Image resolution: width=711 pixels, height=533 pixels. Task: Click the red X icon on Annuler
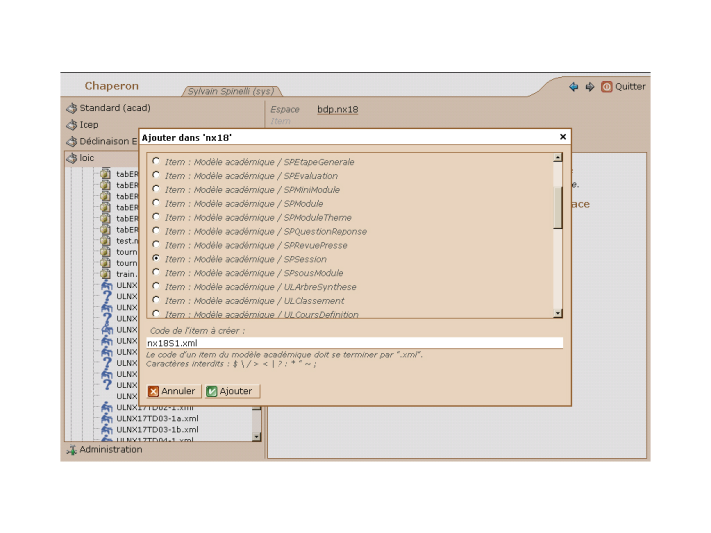[x=154, y=391]
